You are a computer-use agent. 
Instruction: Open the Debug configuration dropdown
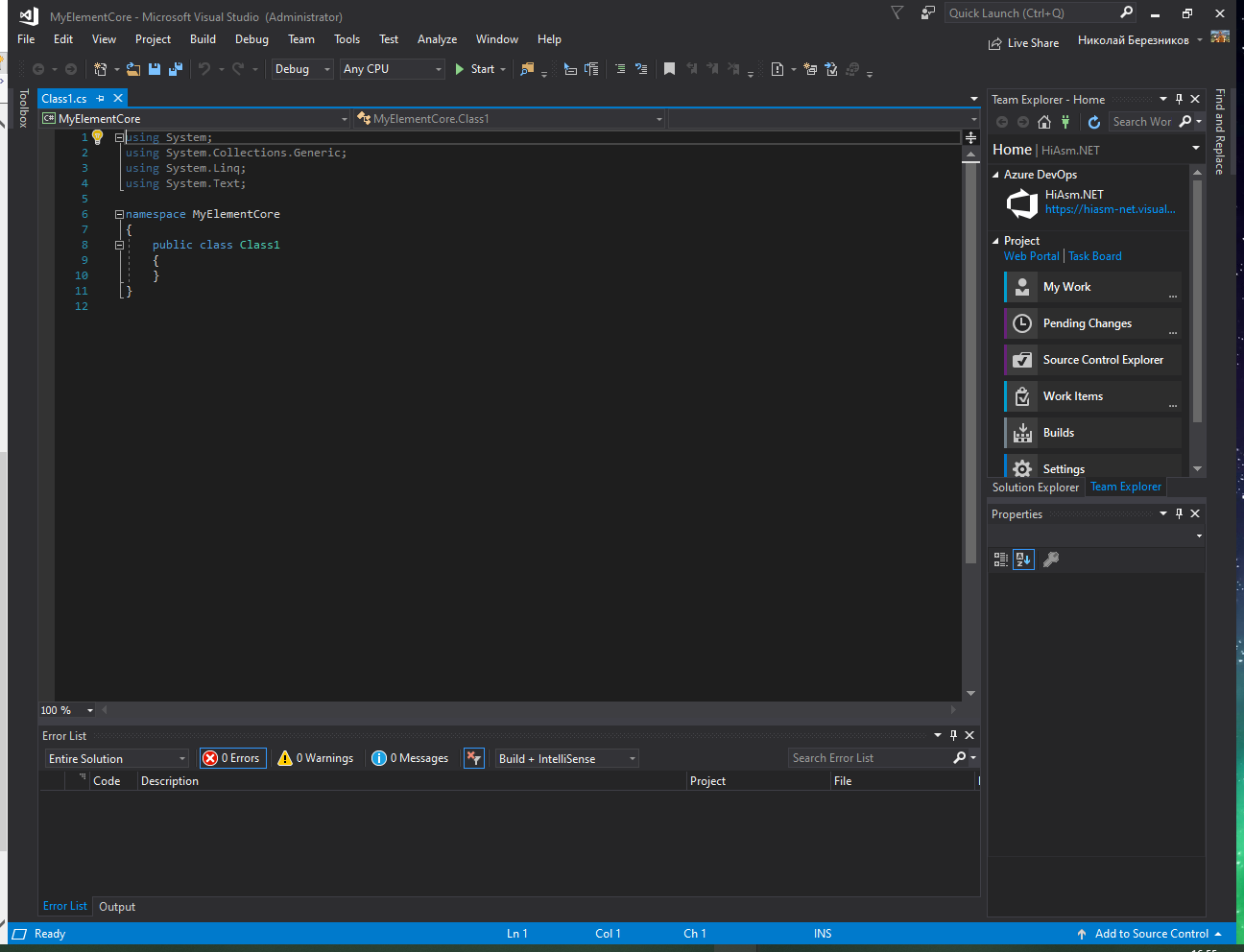pyautogui.click(x=301, y=69)
